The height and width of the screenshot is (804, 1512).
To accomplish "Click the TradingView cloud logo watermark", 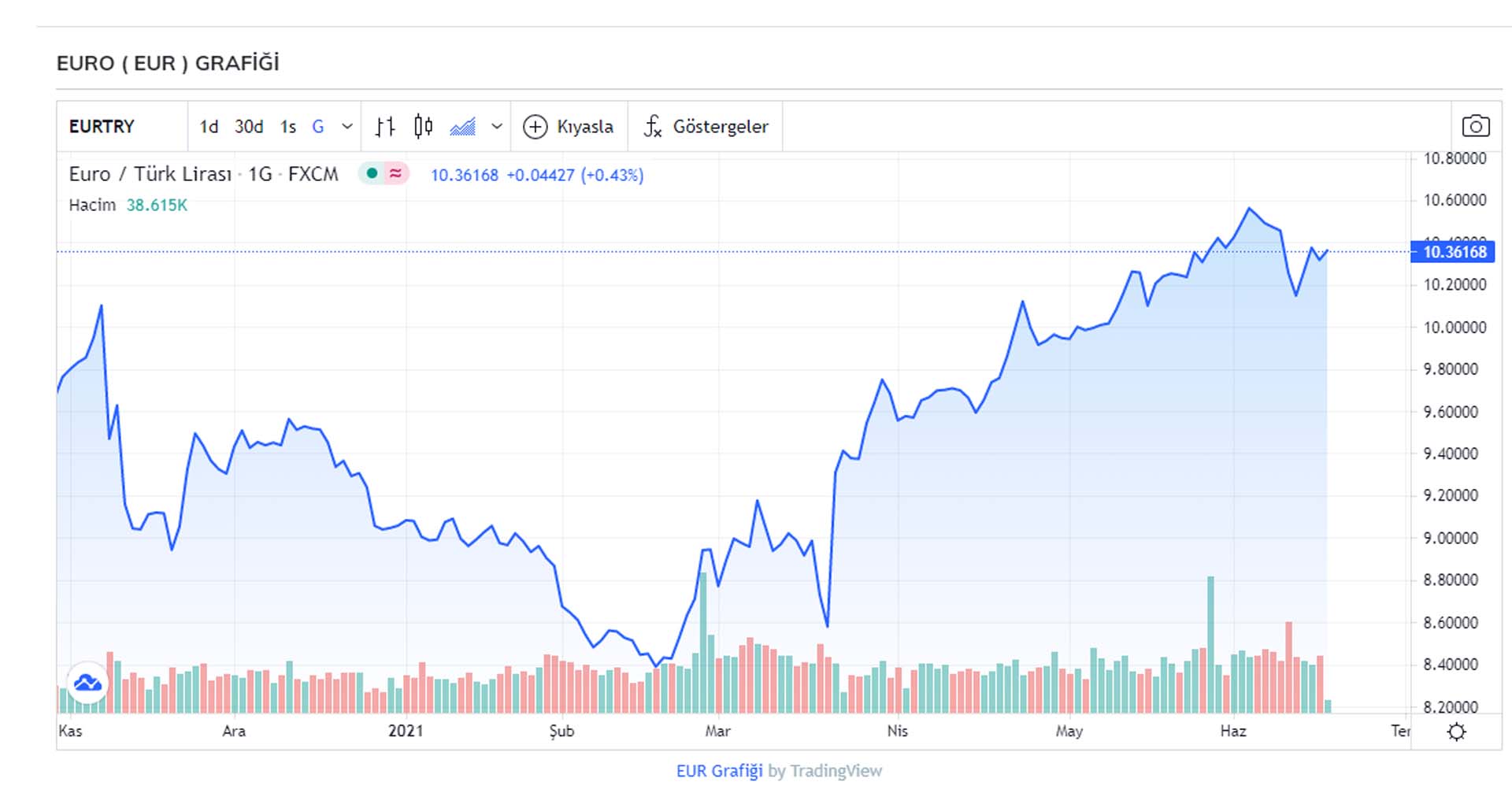I will tap(87, 684).
